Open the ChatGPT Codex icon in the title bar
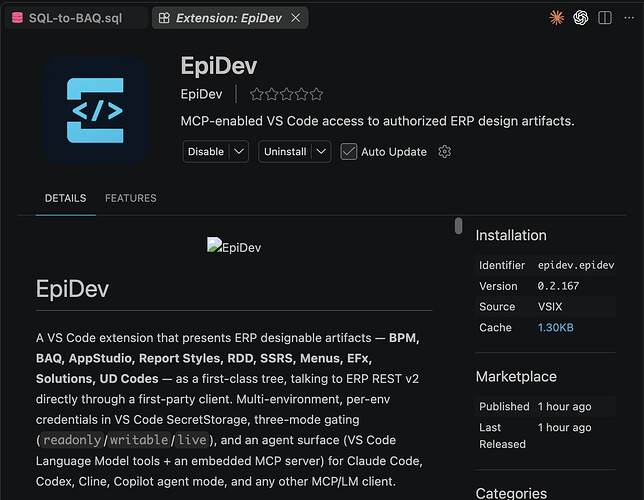This screenshot has width=644, height=500. pyautogui.click(x=581, y=18)
